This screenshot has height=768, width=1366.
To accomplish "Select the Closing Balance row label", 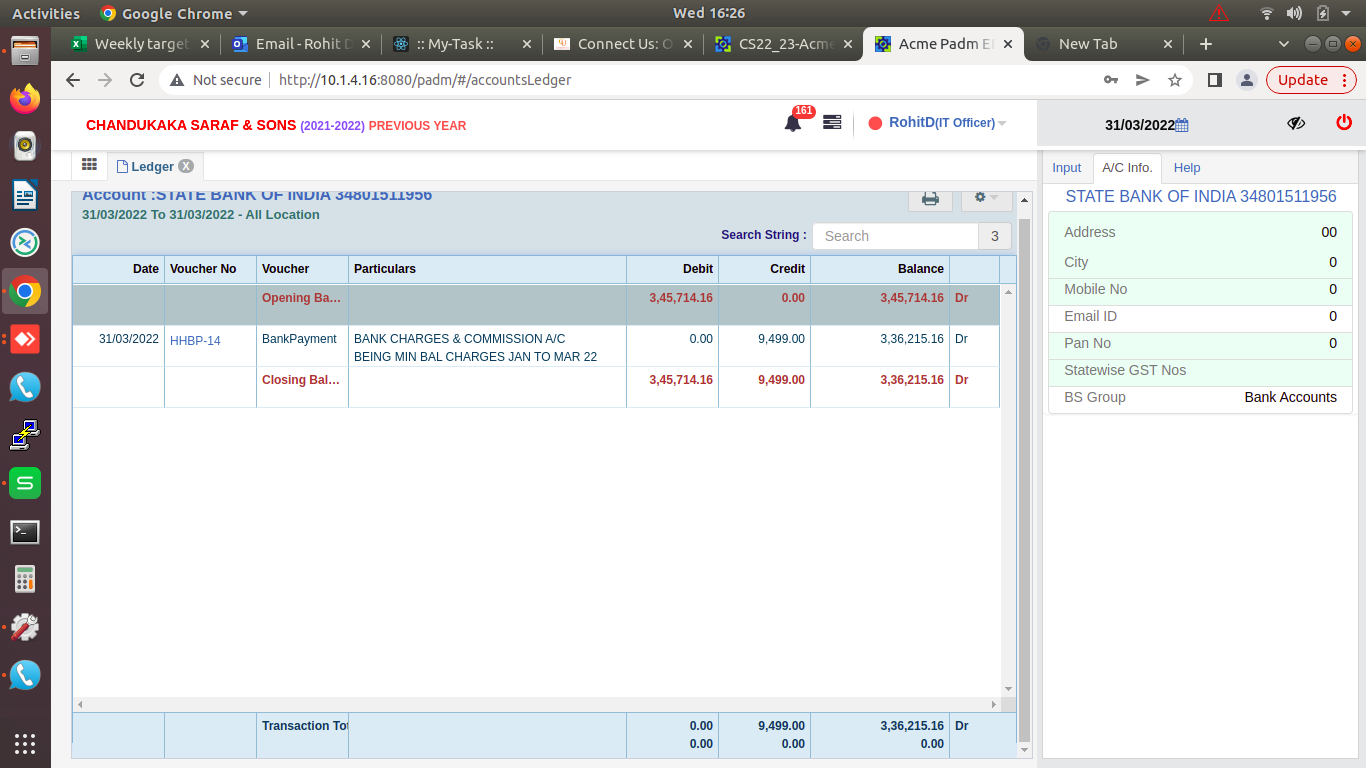I will click(x=301, y=380).
